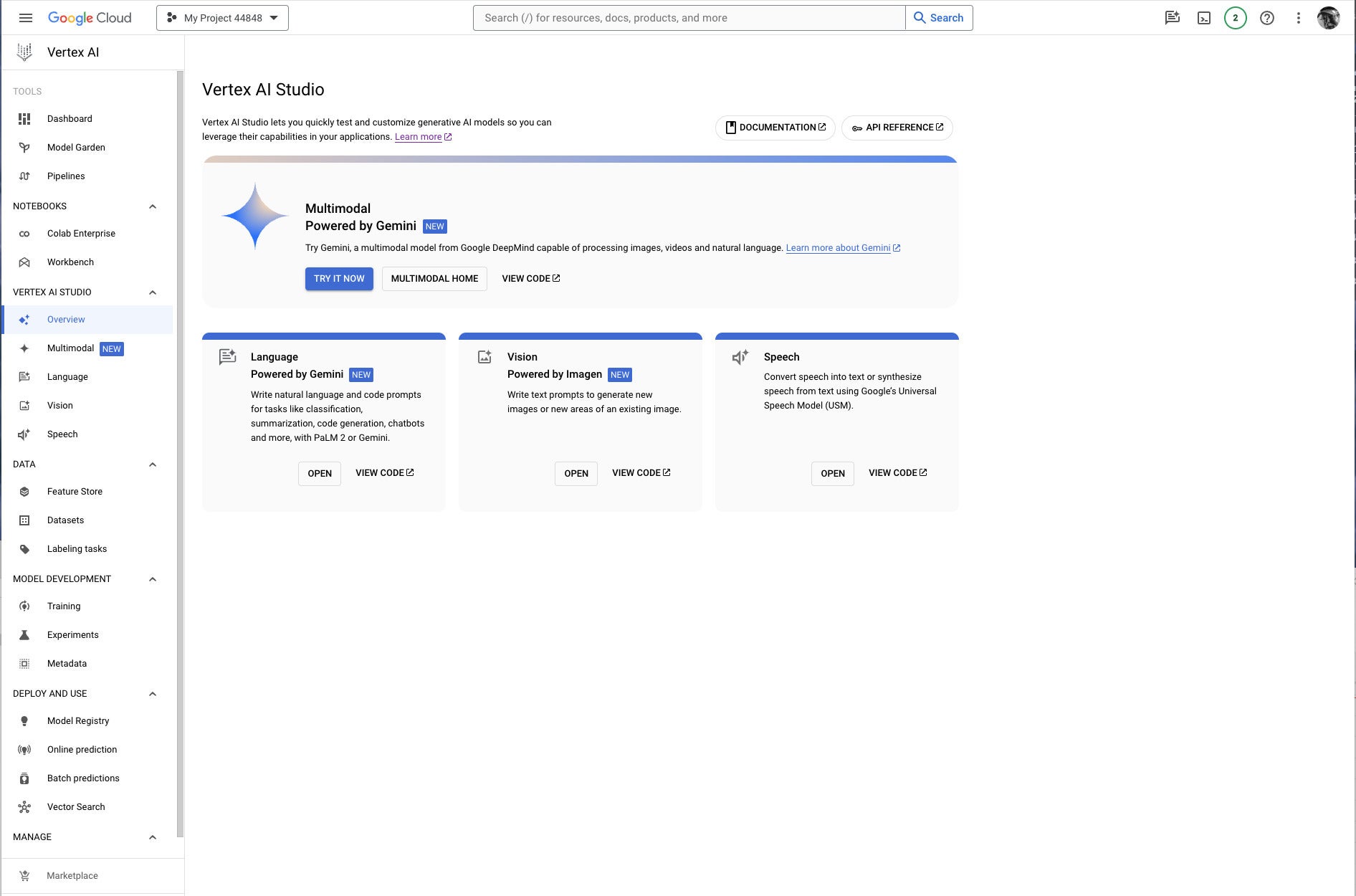Collapse the Vertex AI Studio section

tap(153, 292)
